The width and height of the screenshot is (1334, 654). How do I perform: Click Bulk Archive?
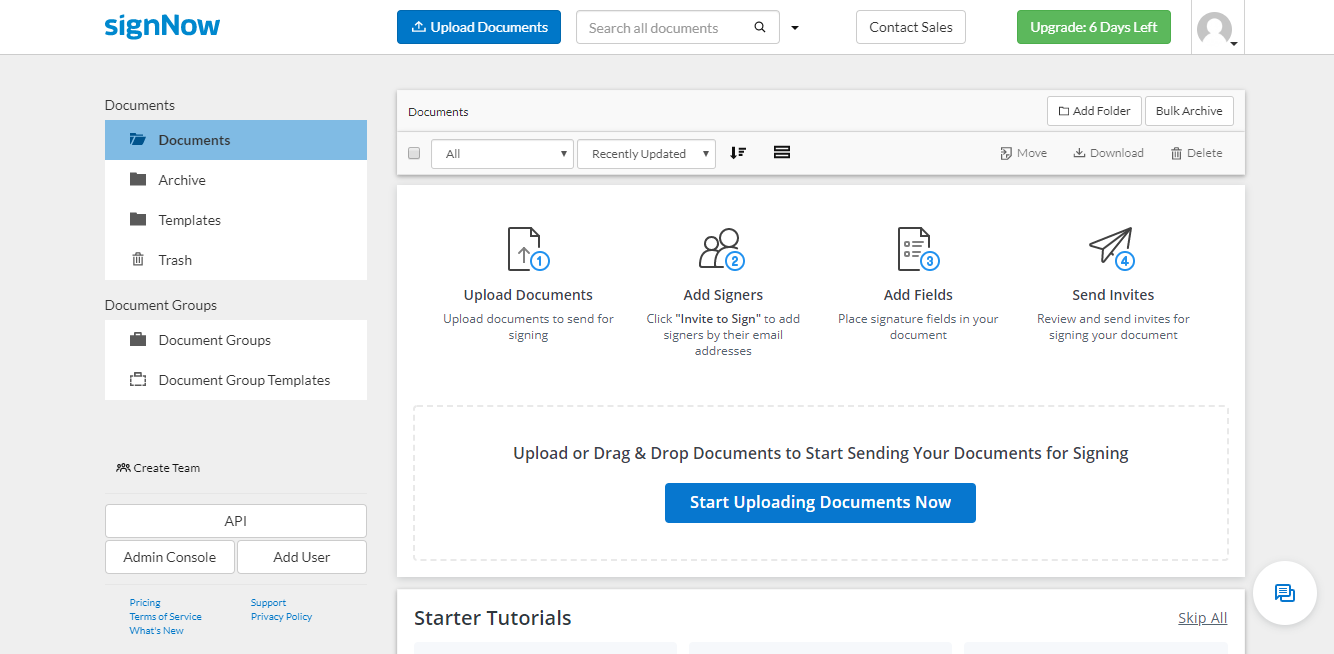pos(1189,111)
